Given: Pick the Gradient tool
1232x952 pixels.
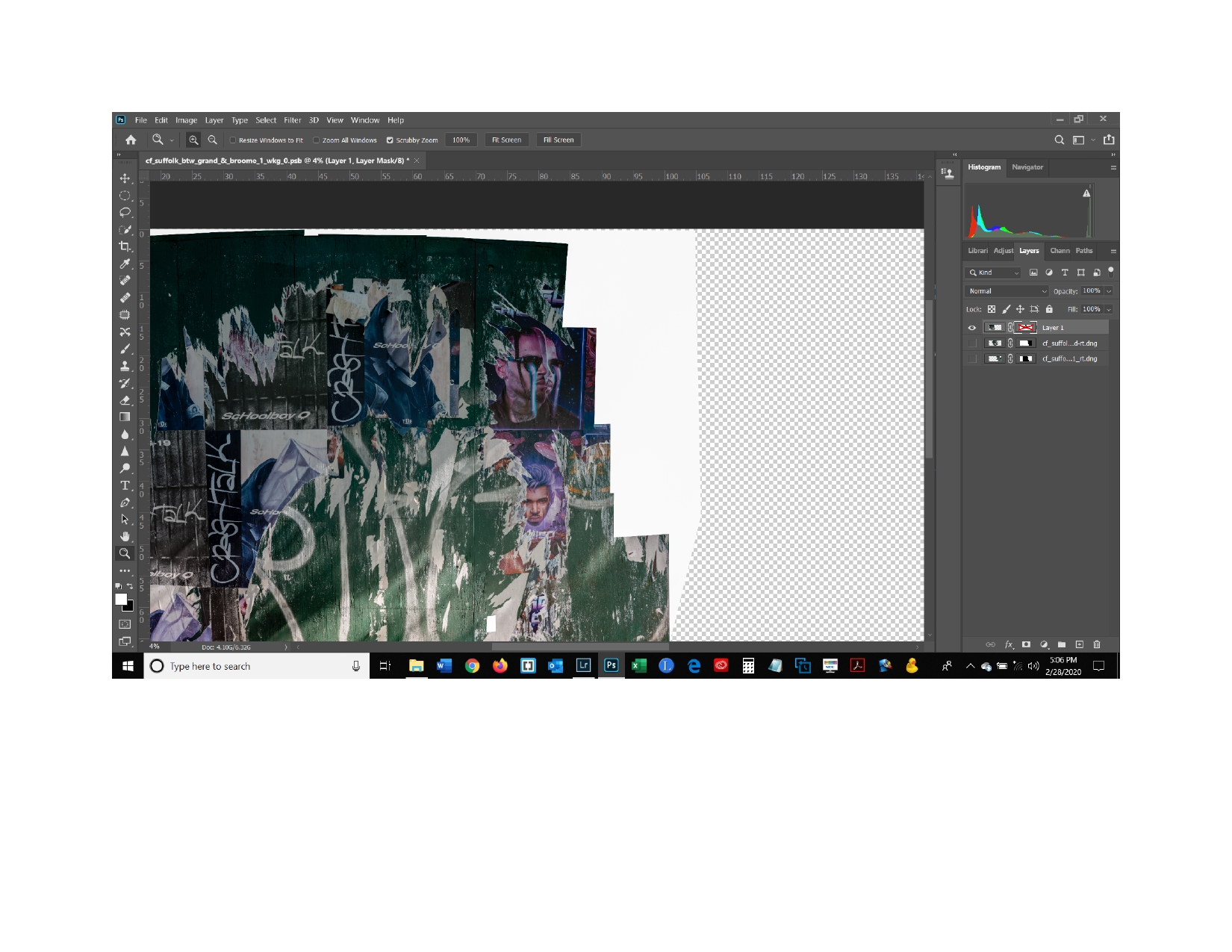Looking at the screenshot, I should [x=125, y=416].
